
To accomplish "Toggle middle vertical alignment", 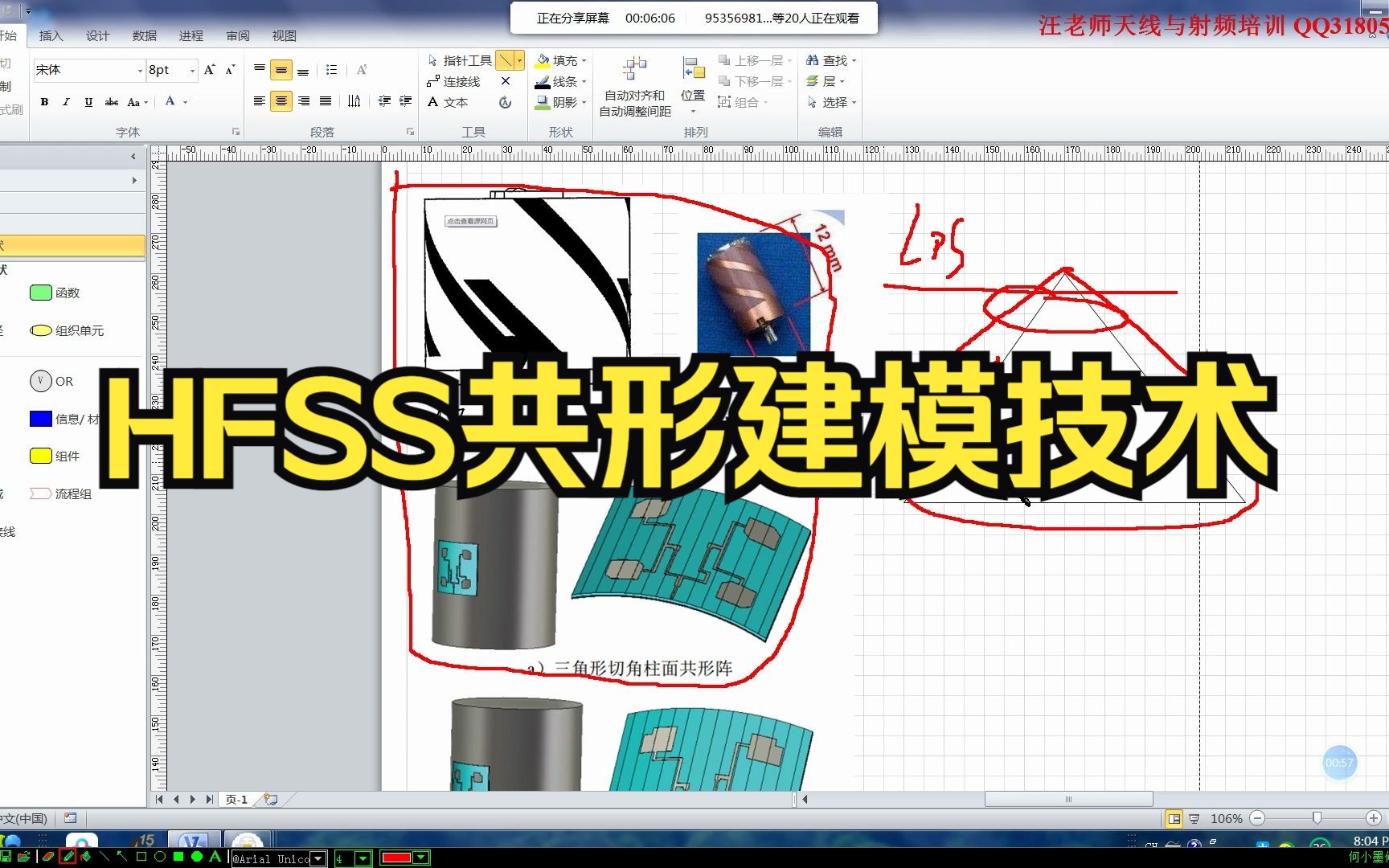I will (281, 70).
